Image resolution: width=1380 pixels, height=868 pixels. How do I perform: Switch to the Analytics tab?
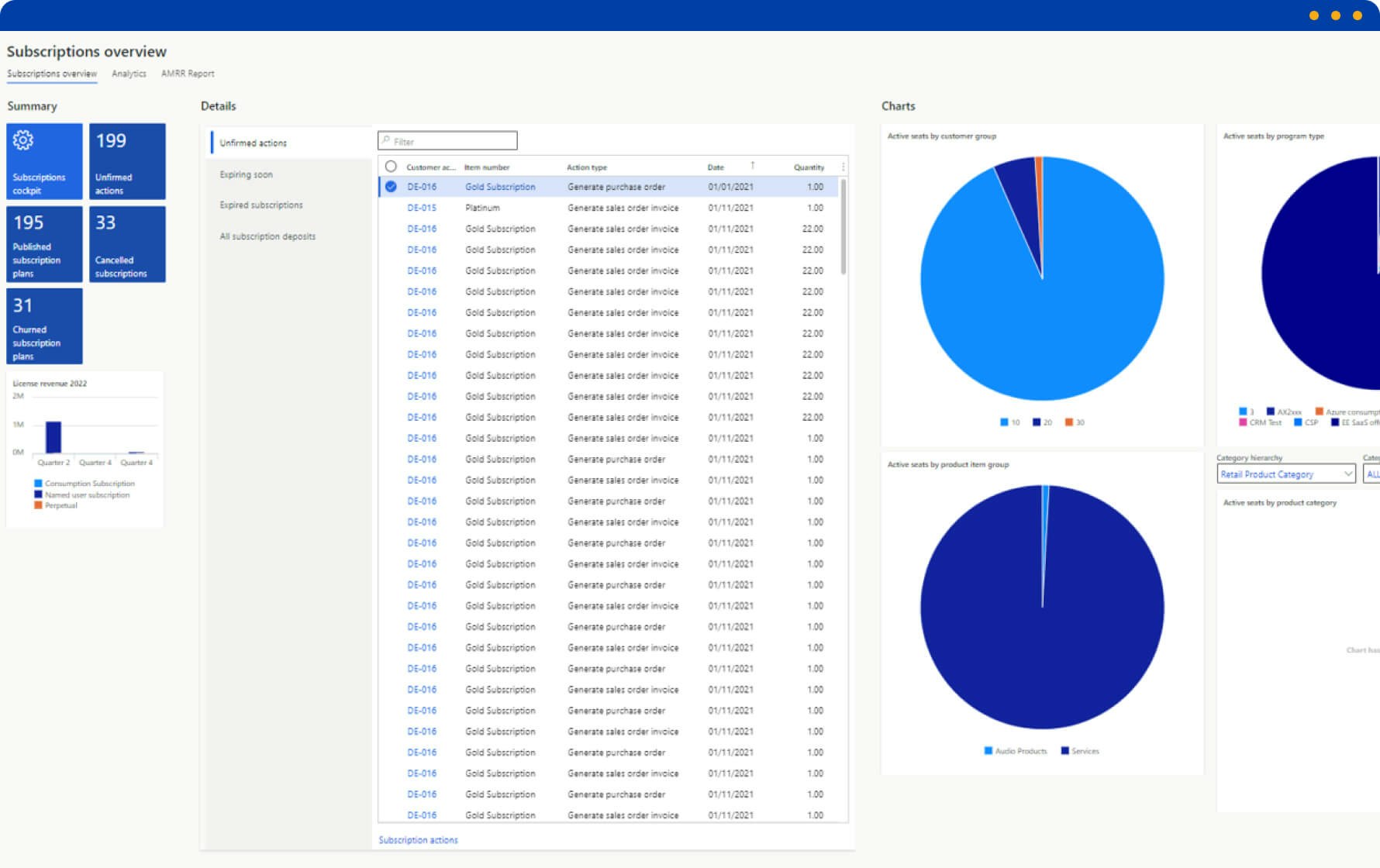click(129, 74)
